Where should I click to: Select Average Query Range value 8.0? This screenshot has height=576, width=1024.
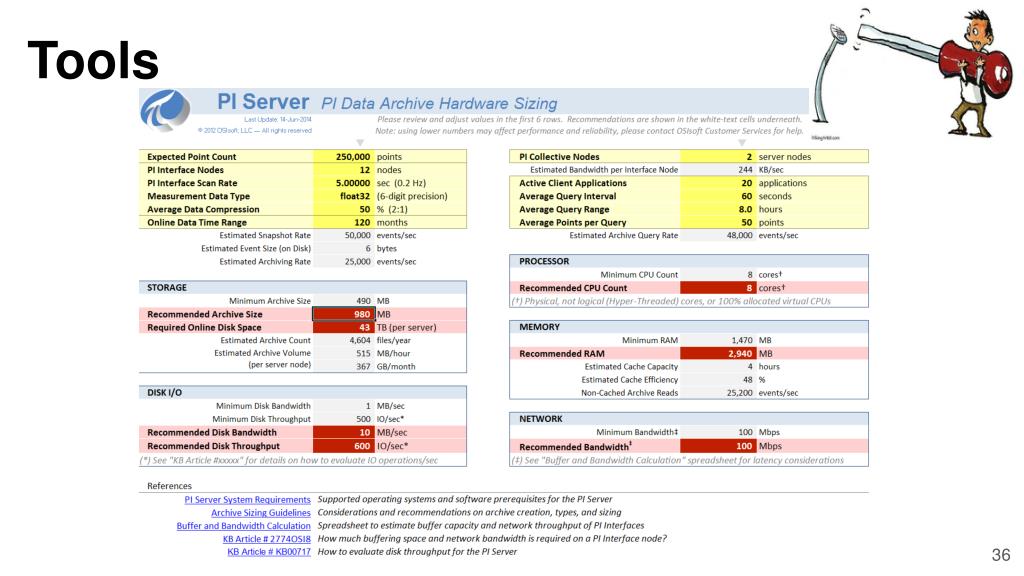click(718, 209)
